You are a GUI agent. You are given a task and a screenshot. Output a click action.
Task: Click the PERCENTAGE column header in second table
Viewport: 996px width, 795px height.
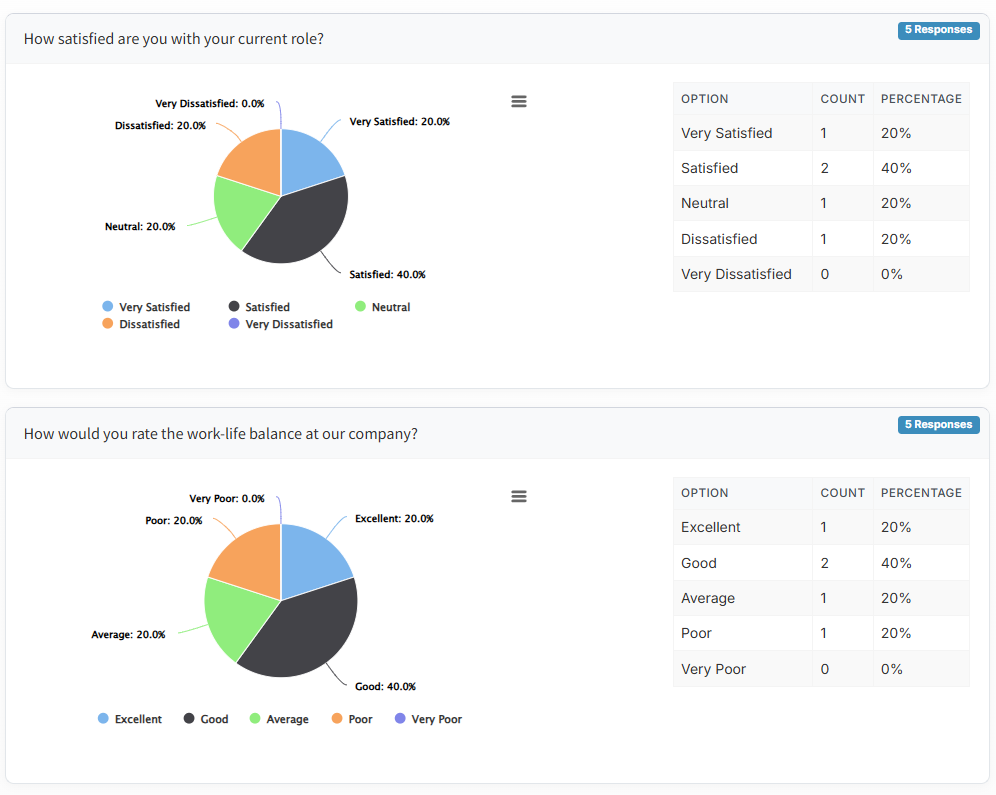point(920,493)
